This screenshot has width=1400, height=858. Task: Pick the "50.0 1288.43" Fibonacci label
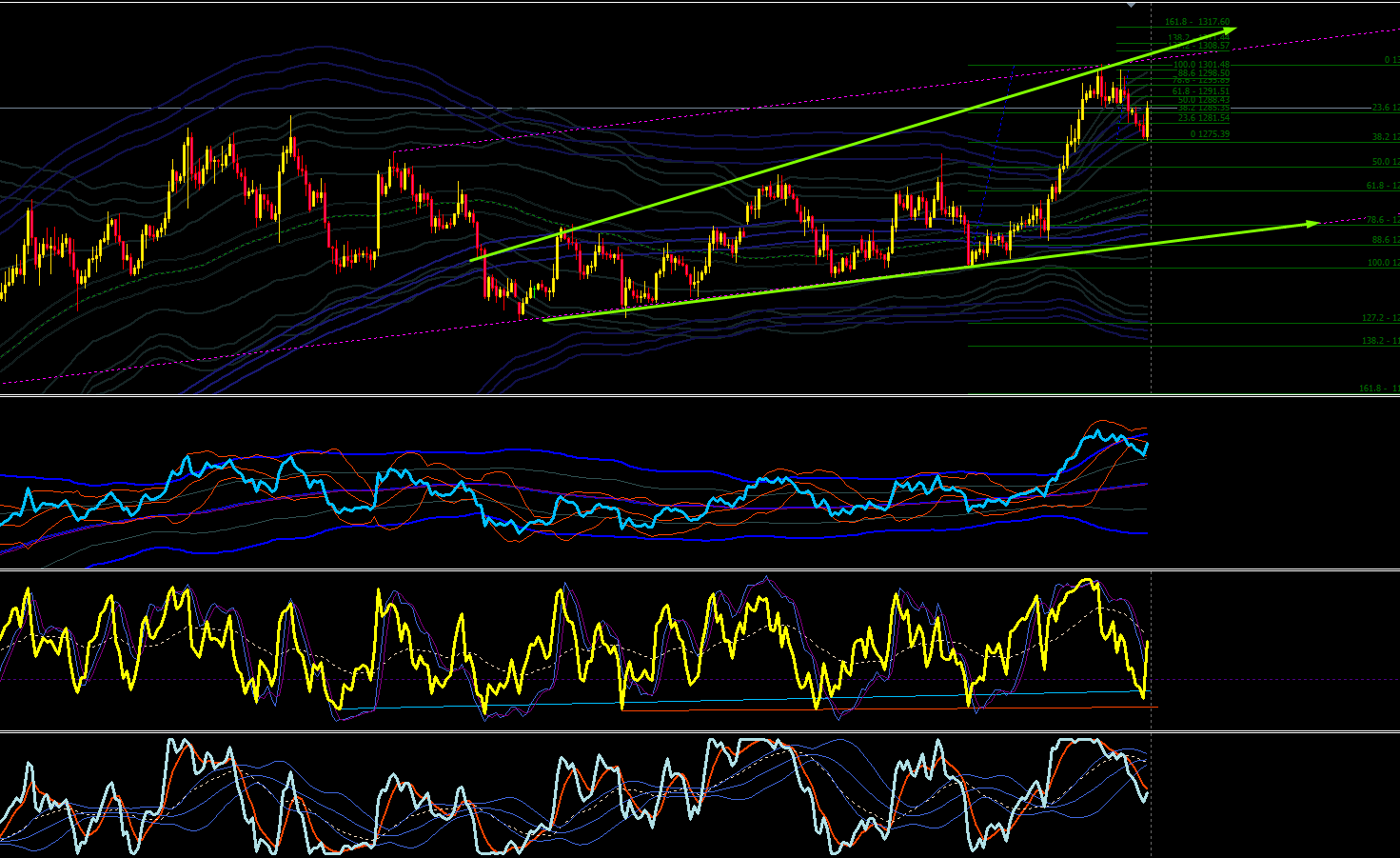pyautogui.click(x=1204, y=100)
